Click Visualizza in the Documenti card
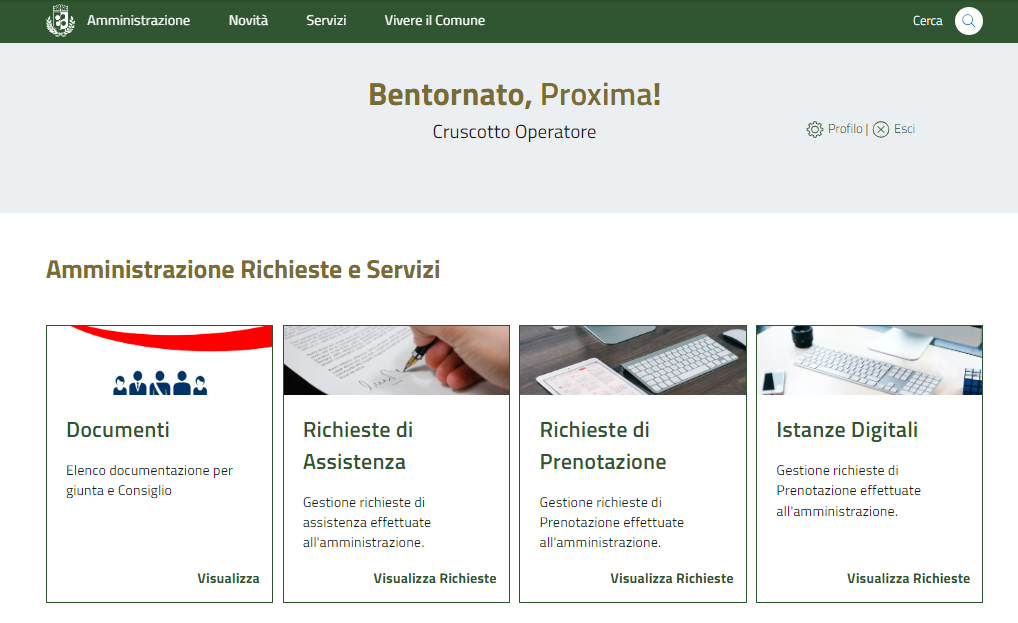This screenshot has width=1018, height=623. pyautogui.click(x=228, y=578)
